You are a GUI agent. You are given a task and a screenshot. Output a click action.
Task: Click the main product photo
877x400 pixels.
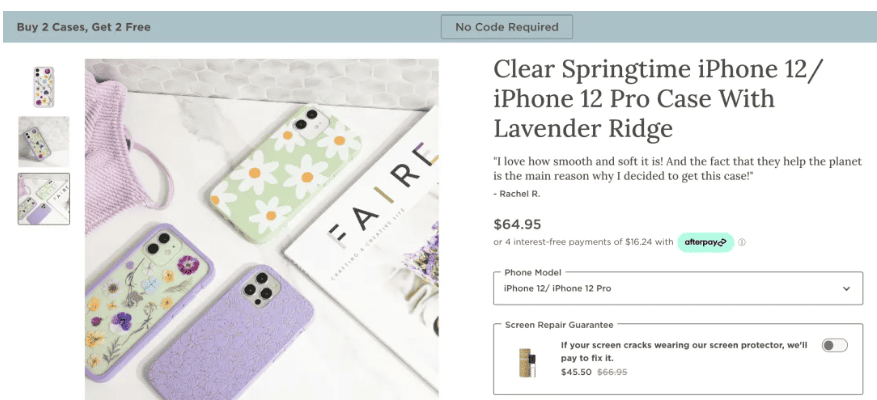261,228
